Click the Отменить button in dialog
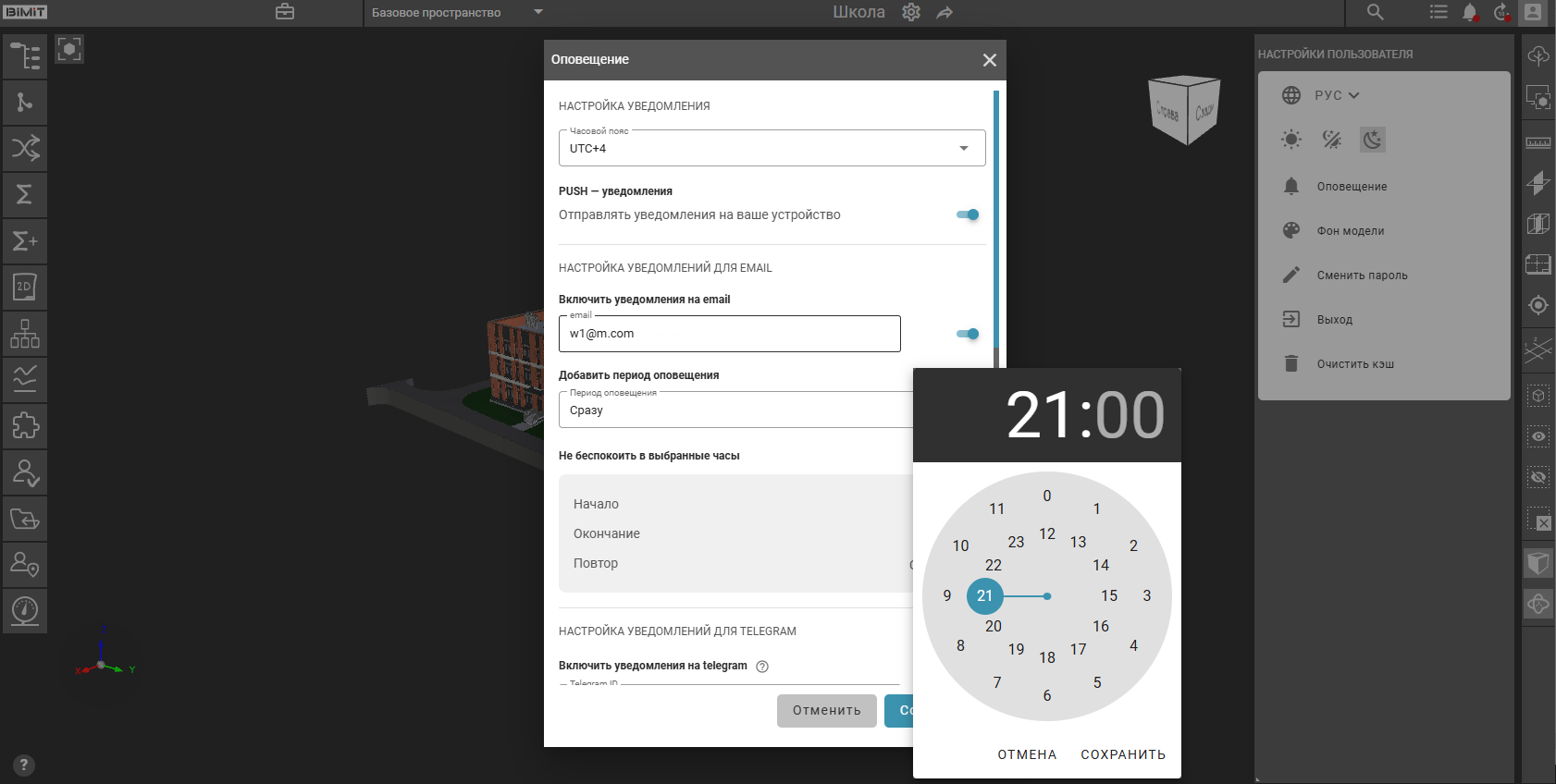 (x=826, y=711)
